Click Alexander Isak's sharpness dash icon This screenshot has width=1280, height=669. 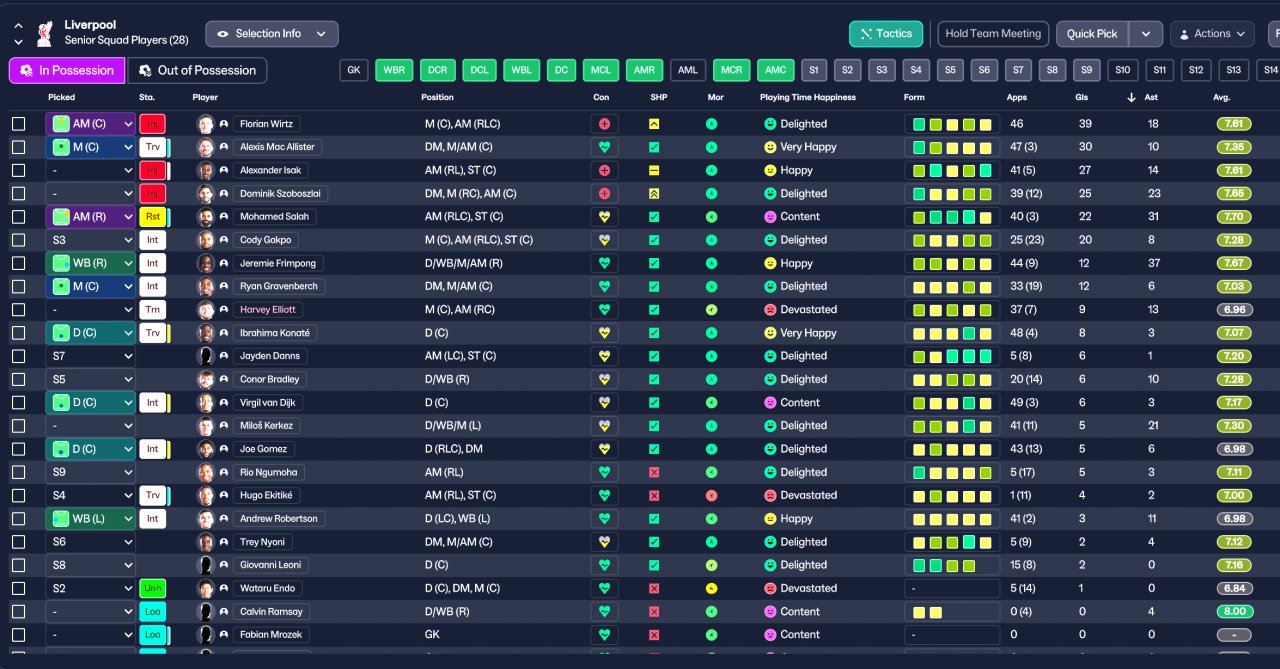[654, 170]
